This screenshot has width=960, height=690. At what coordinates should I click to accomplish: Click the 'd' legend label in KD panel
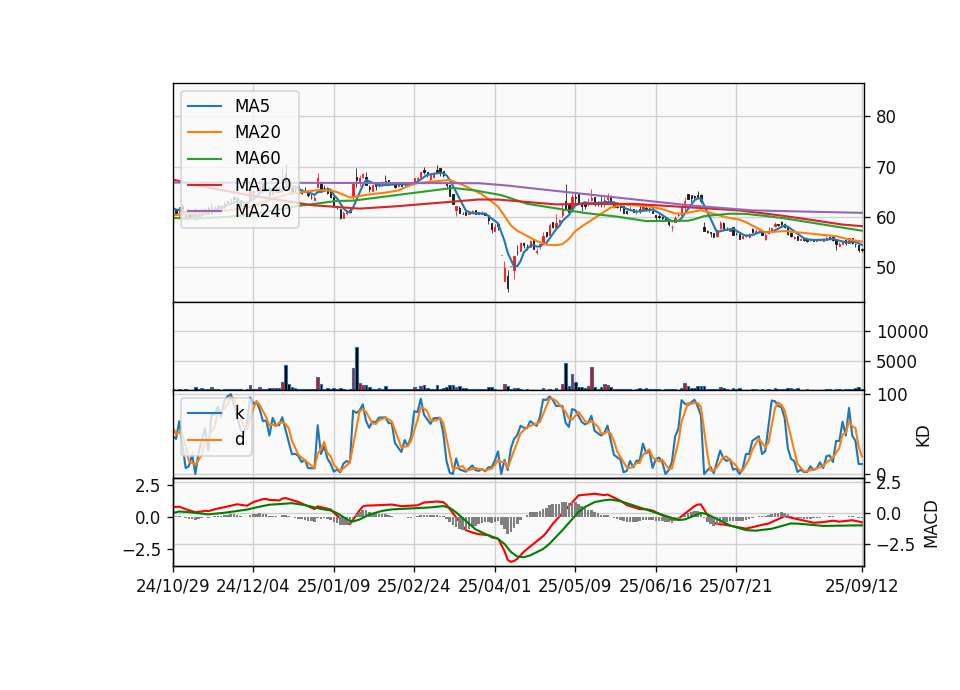pyautogui.click(x=240, y=439)
